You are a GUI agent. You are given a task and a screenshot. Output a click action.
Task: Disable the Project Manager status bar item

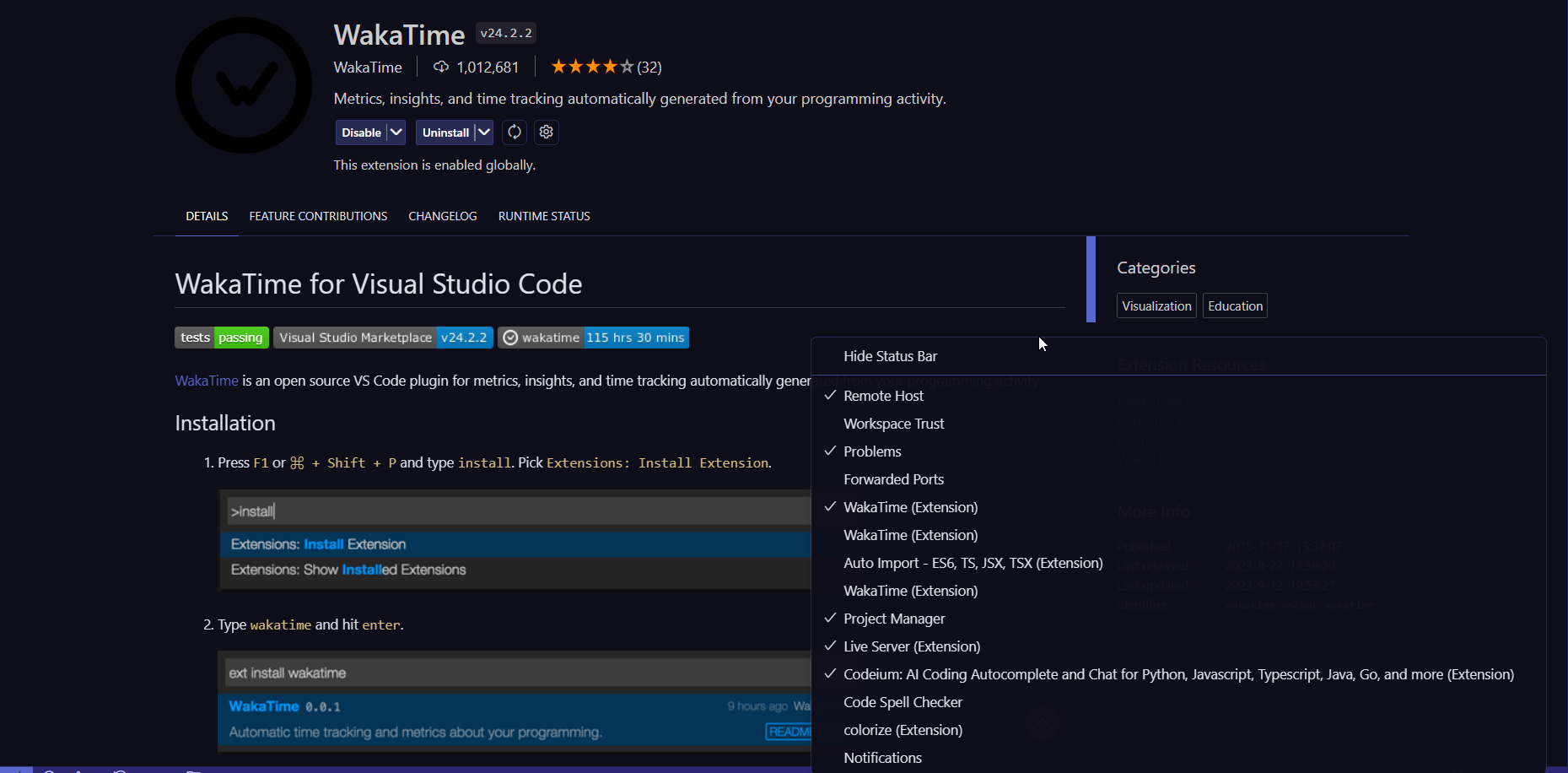(894, 618)
